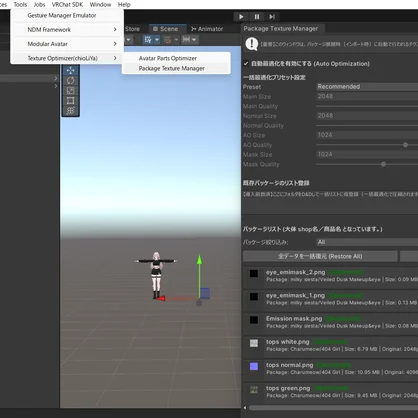Select the Scale tool in scene toolbar
The width and height of the screenshot is (418, 418).
70,90
